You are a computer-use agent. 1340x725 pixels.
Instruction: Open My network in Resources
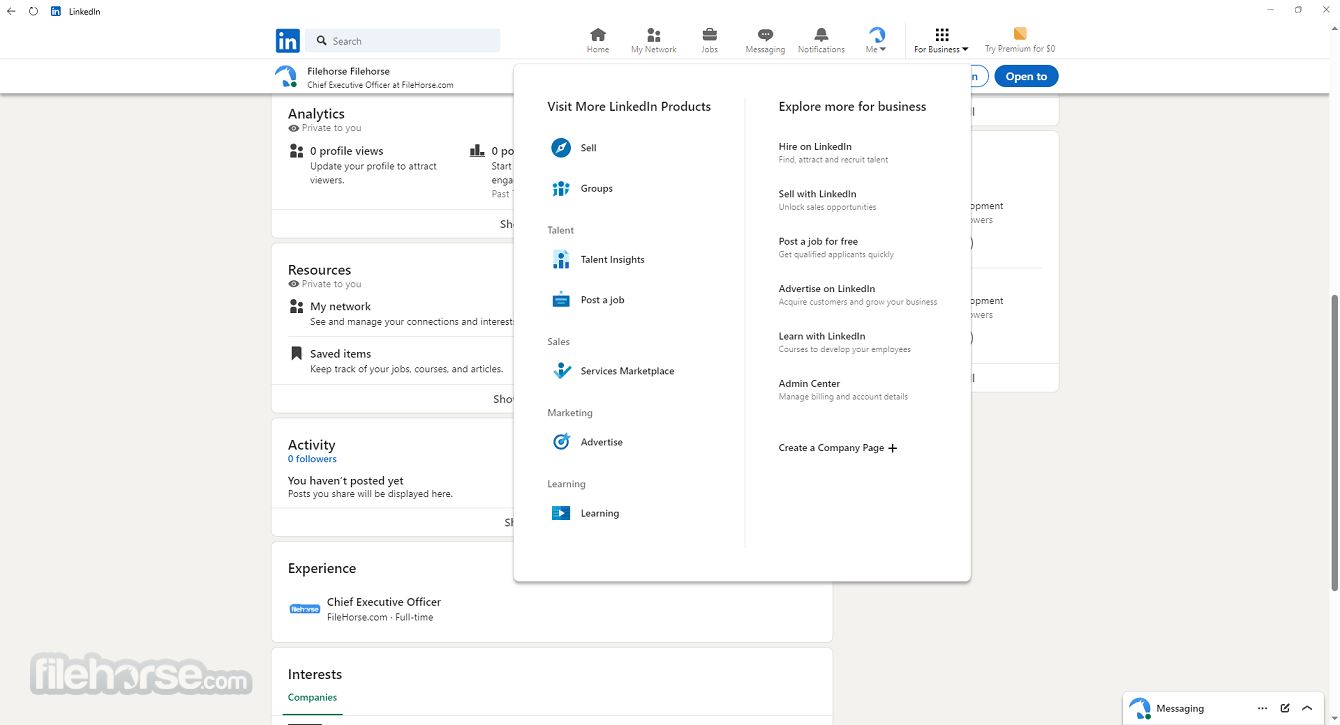tap(340, 307)
